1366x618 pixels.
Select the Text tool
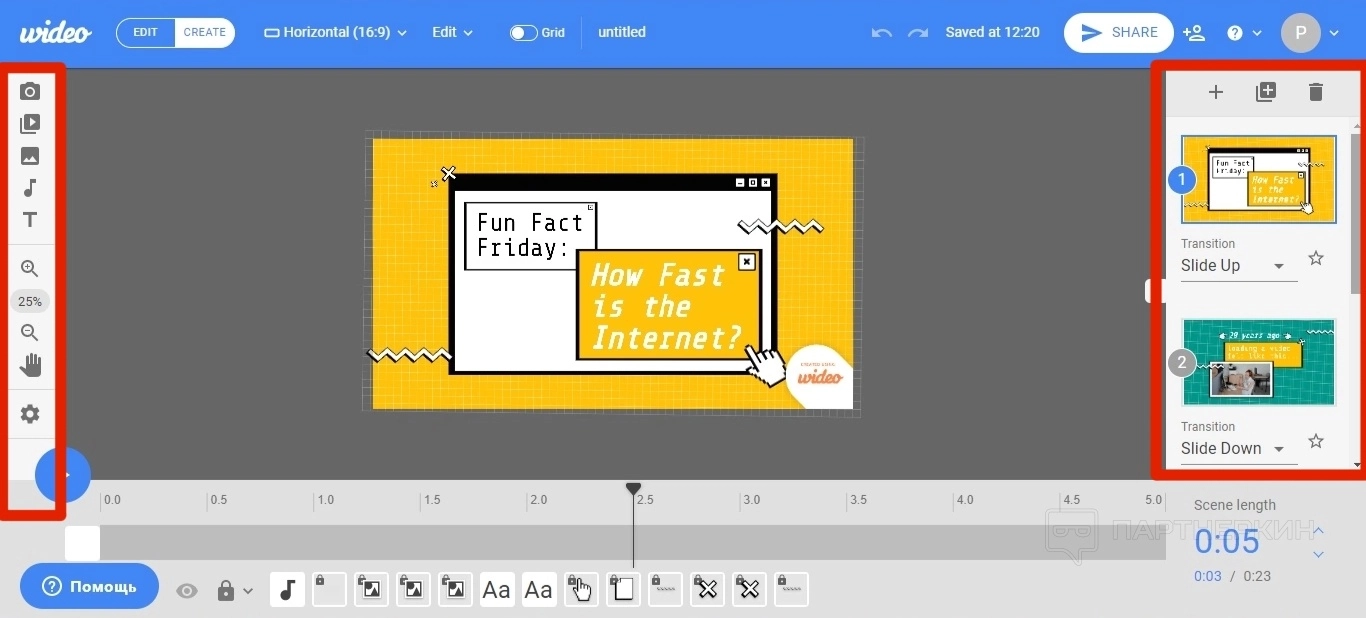30,220
